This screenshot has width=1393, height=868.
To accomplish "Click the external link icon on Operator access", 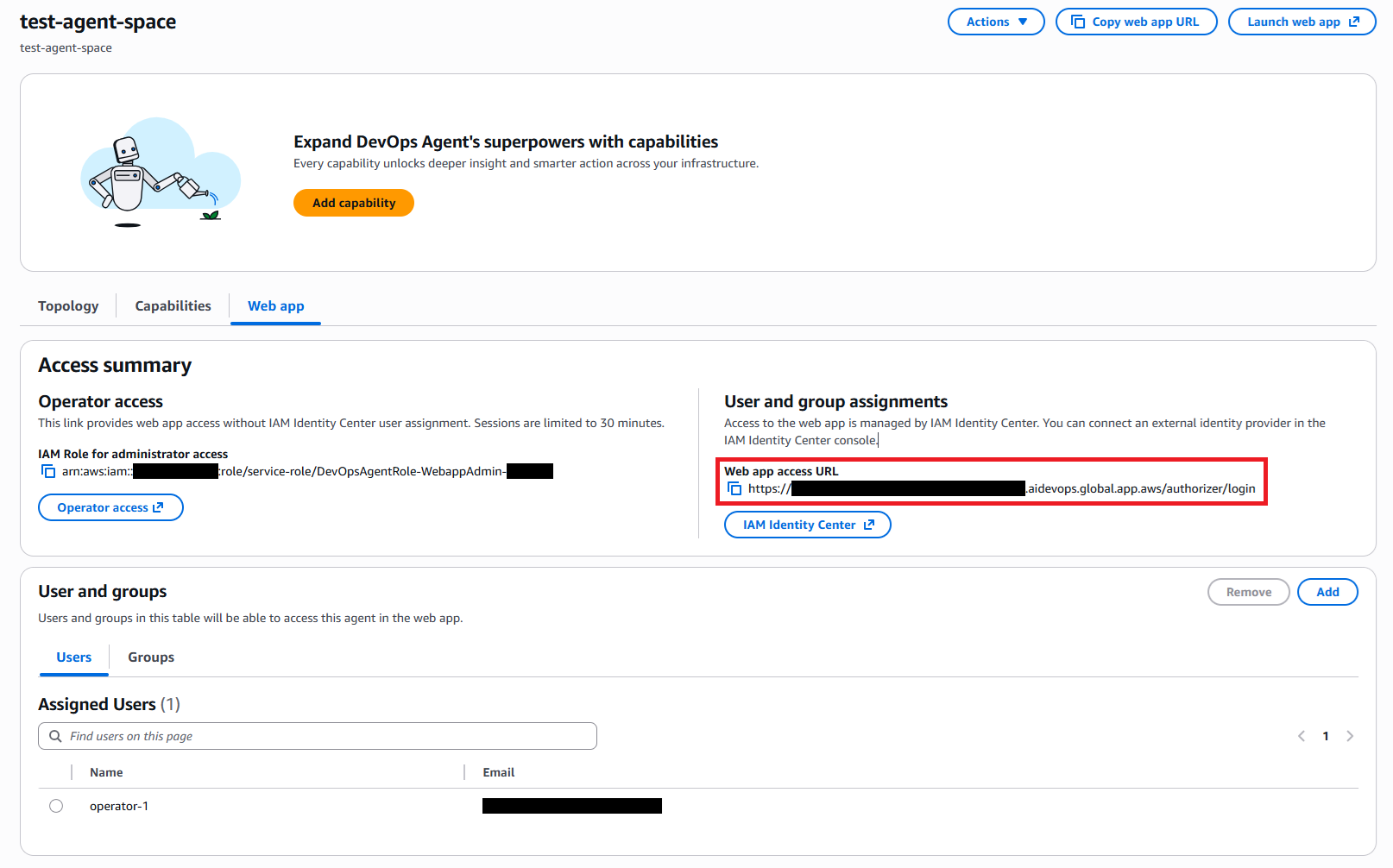I will pyautogui.click(x=158, y=507).
